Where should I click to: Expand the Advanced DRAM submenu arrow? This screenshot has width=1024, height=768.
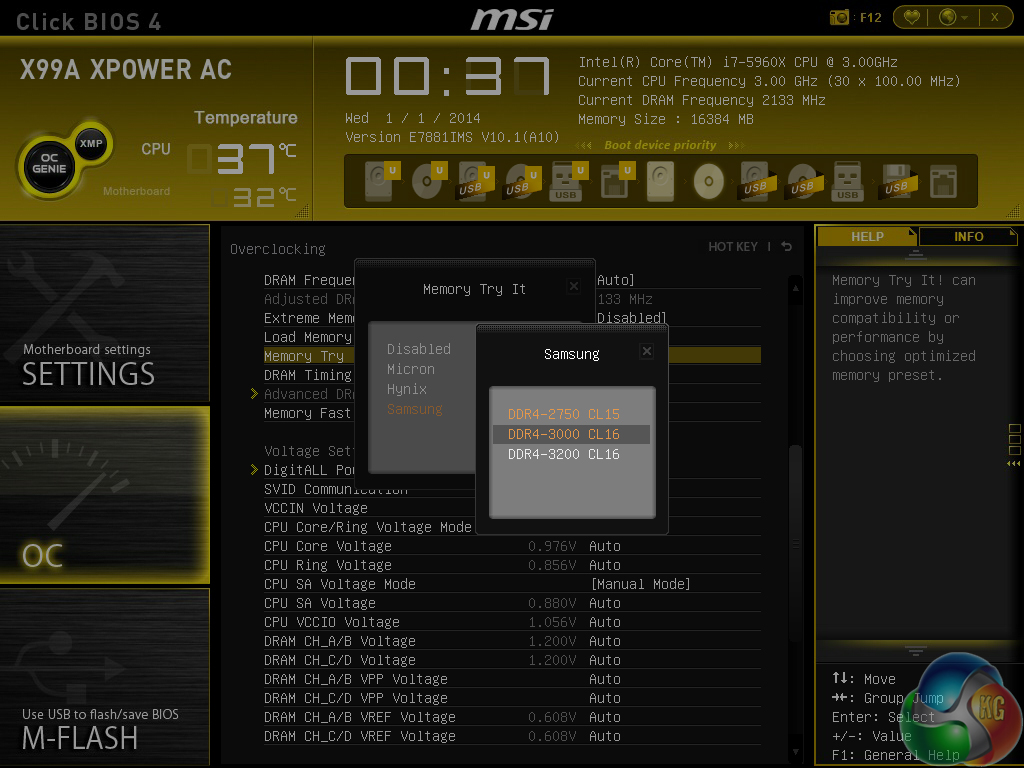tap(255, 394)
